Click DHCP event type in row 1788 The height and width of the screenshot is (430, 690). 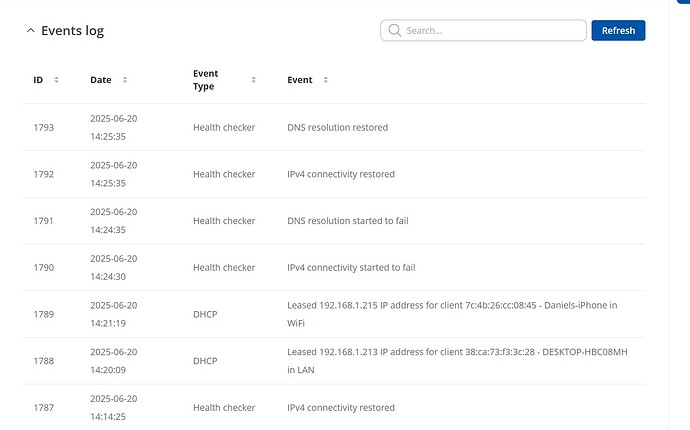click(205, 360)
